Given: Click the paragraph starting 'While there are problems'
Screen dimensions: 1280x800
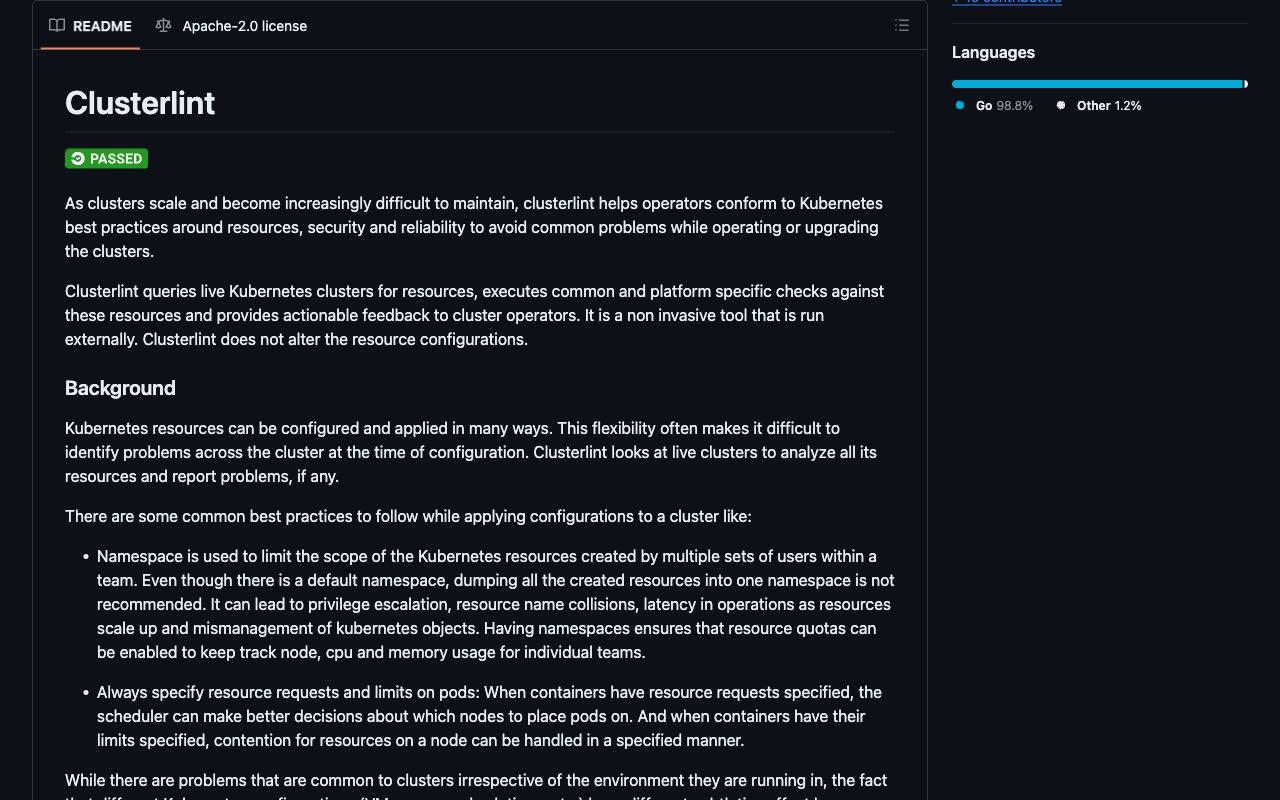Looking at the screenshot, I should click(x=480, y=785).
